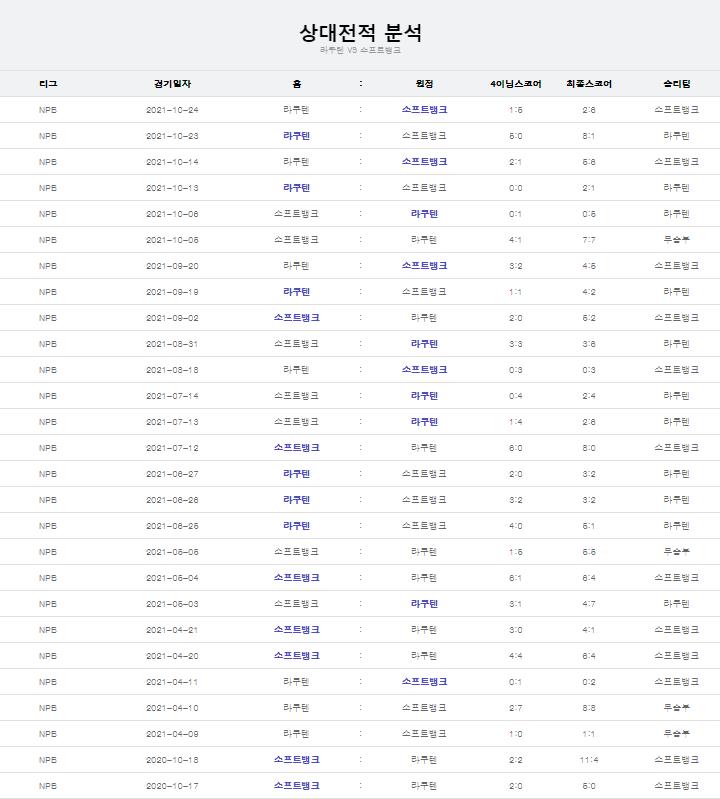Click 2:7 inning score in 2021-04-10 row

(x=516, y=708)
